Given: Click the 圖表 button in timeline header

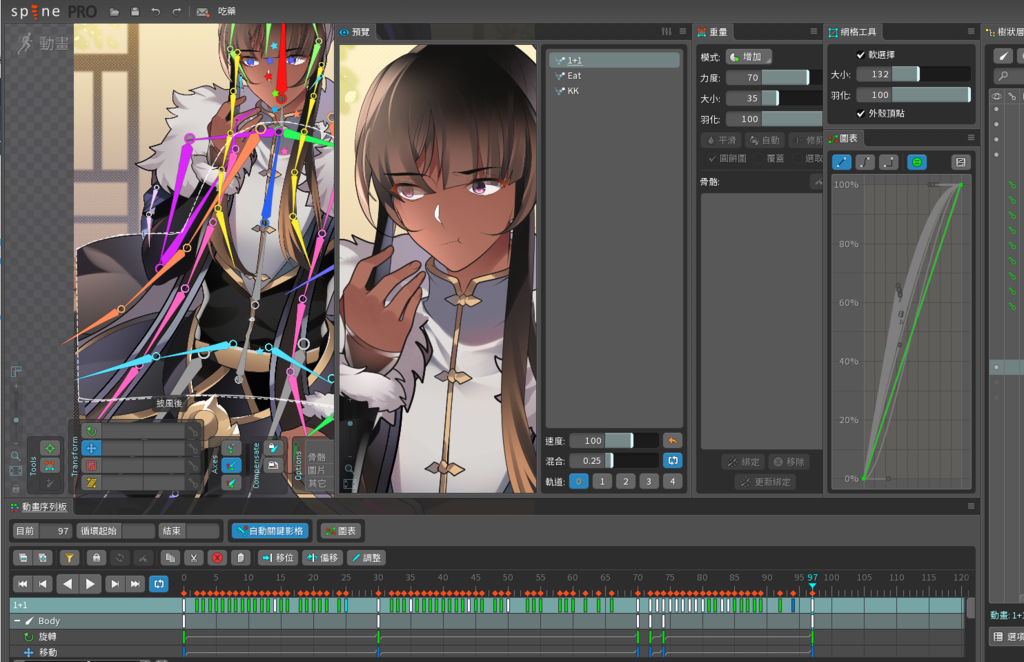Looking at the screenshot, I should [341, 531].
